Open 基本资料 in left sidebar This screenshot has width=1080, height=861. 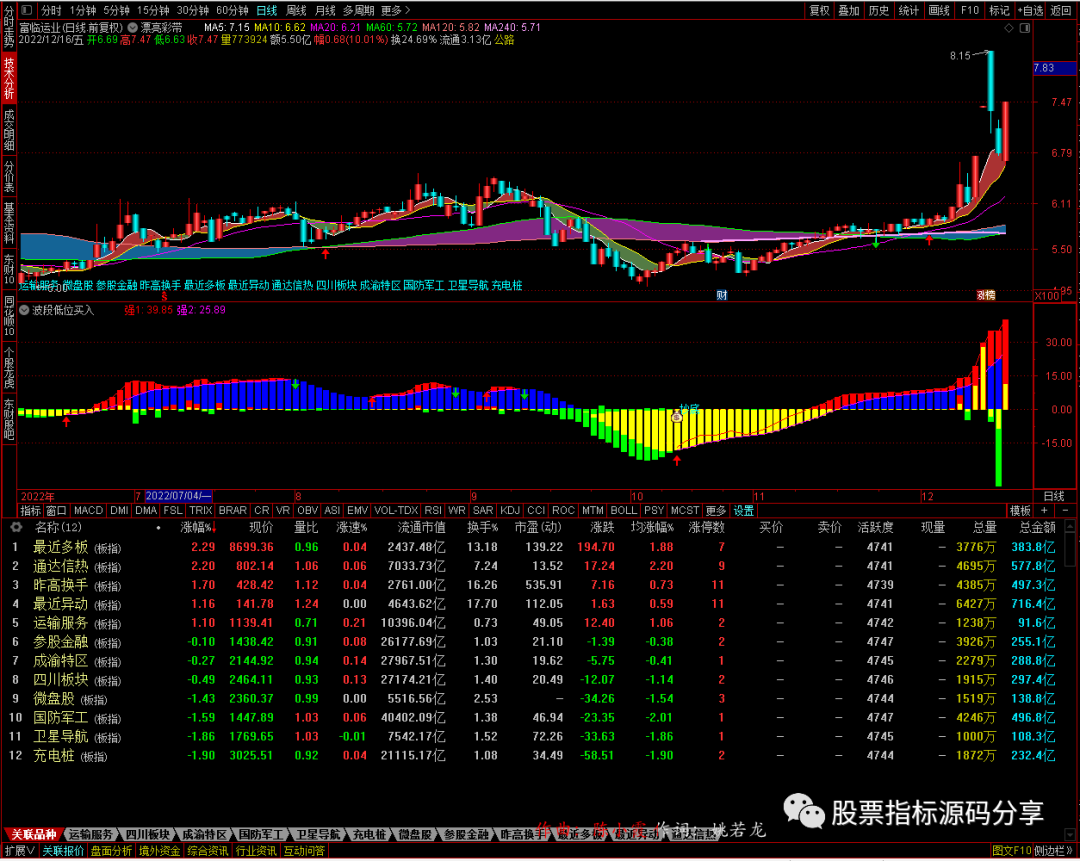pos(9,222)
